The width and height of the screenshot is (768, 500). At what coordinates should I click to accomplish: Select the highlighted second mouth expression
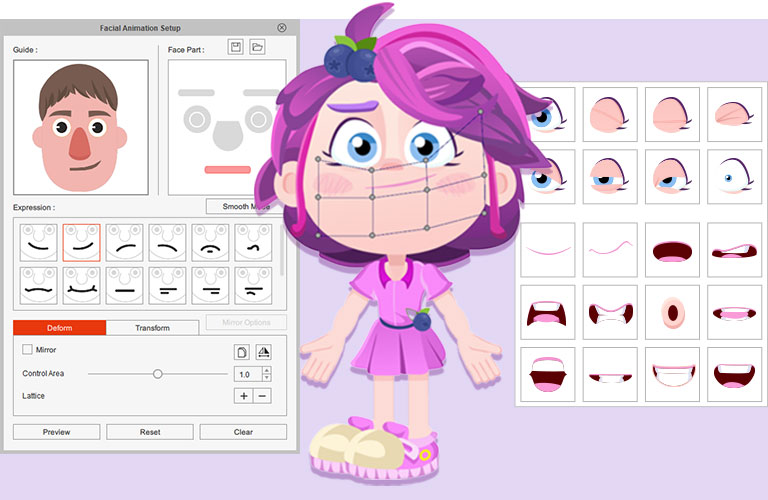(x=81, y=242)
